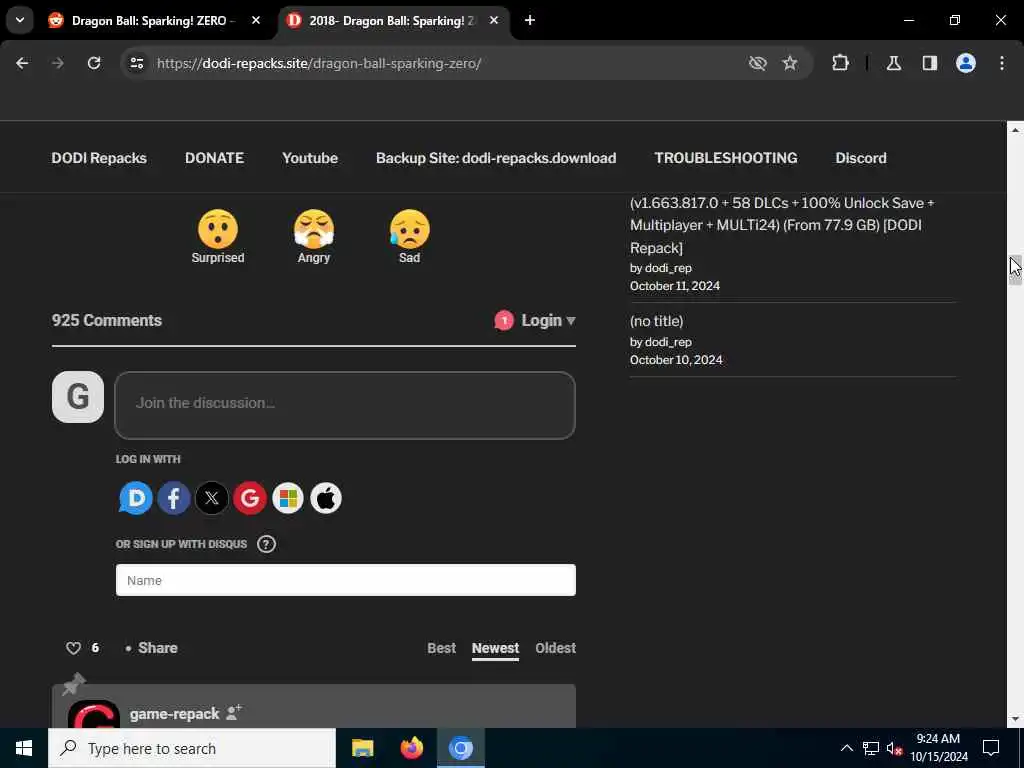Sort comments by Newest

click(x=495, y=648)
